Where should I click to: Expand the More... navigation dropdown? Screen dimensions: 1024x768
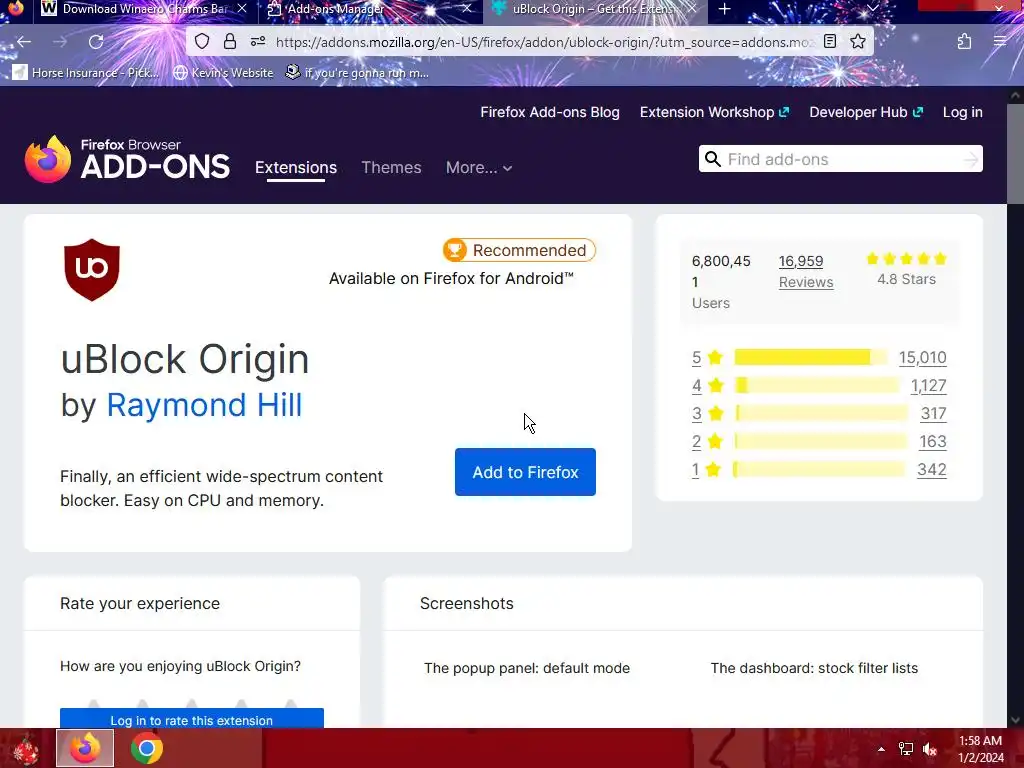click(x=479, y=168)
